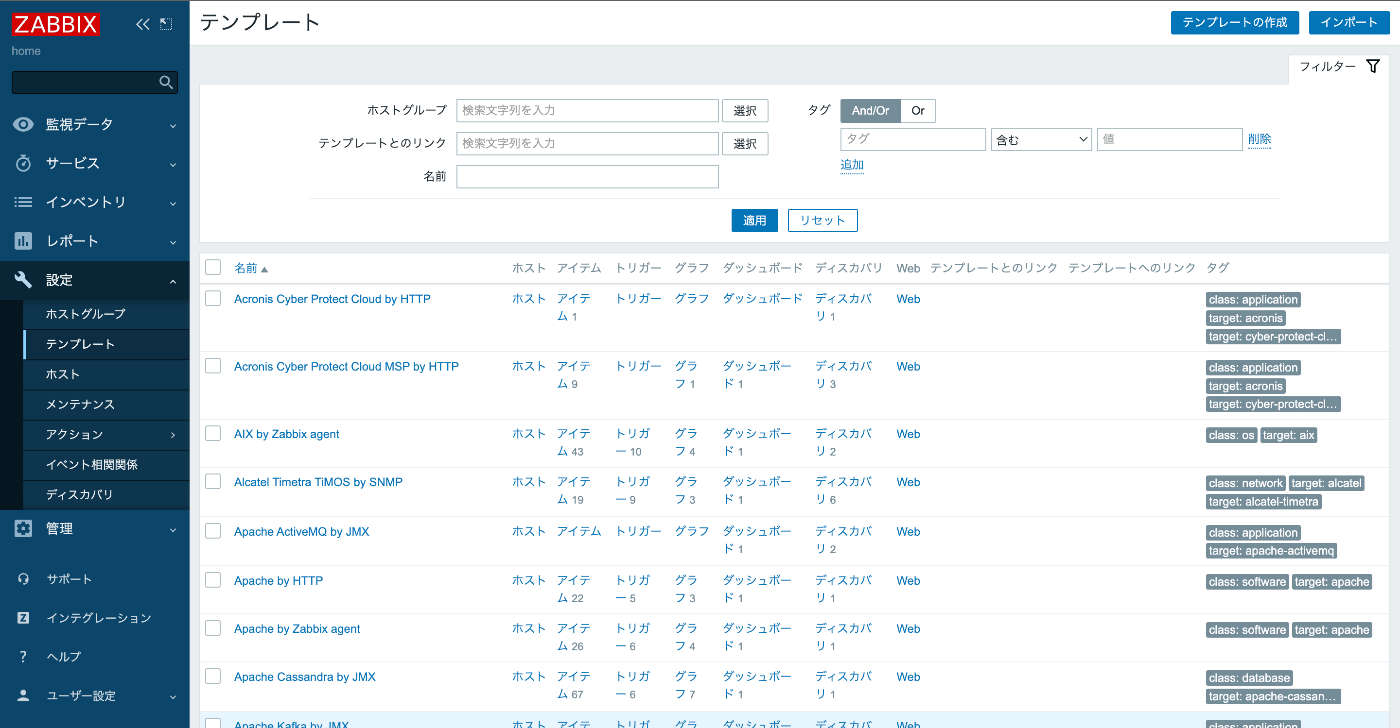Expand the サービス menu section
1400x728 pixels.
pos(173,164)
